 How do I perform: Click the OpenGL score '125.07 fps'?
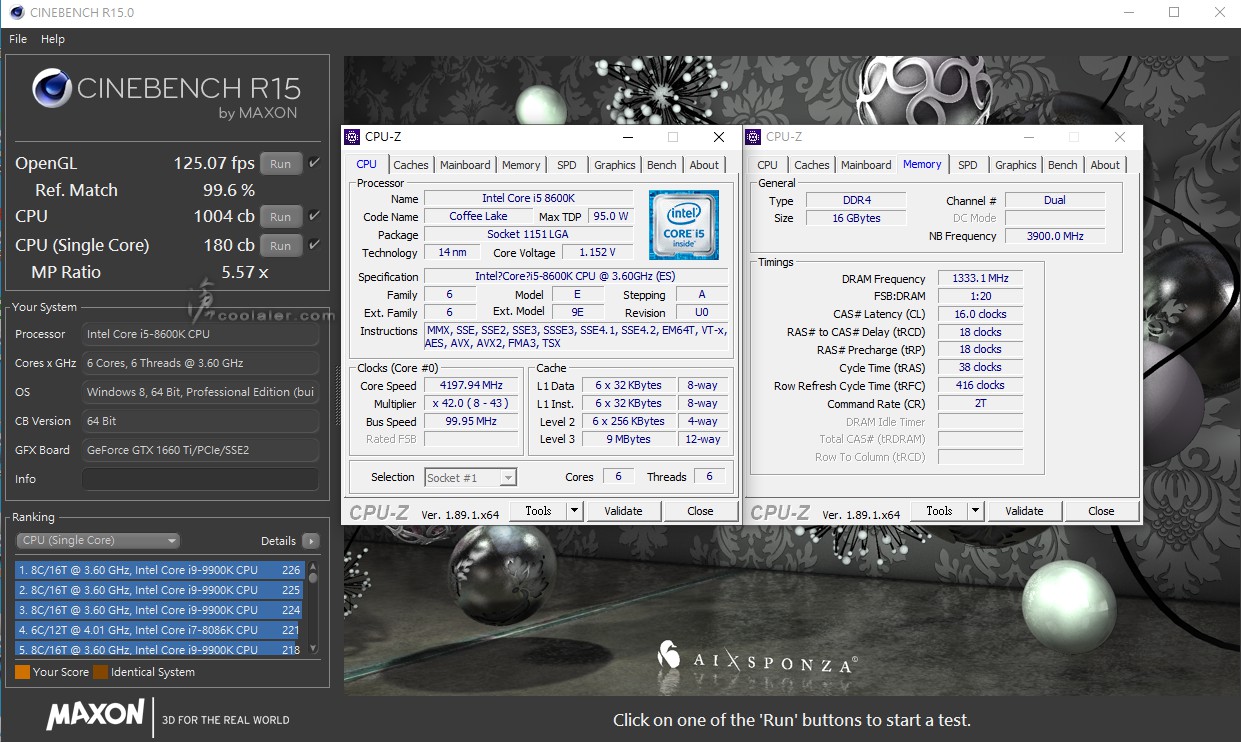coord(214,163)
